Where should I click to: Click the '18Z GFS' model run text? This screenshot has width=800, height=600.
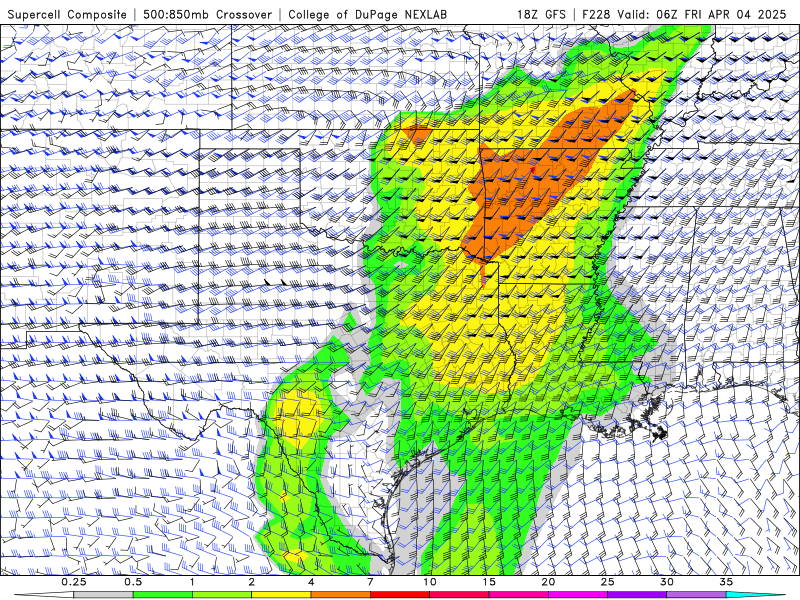[541, 14]
